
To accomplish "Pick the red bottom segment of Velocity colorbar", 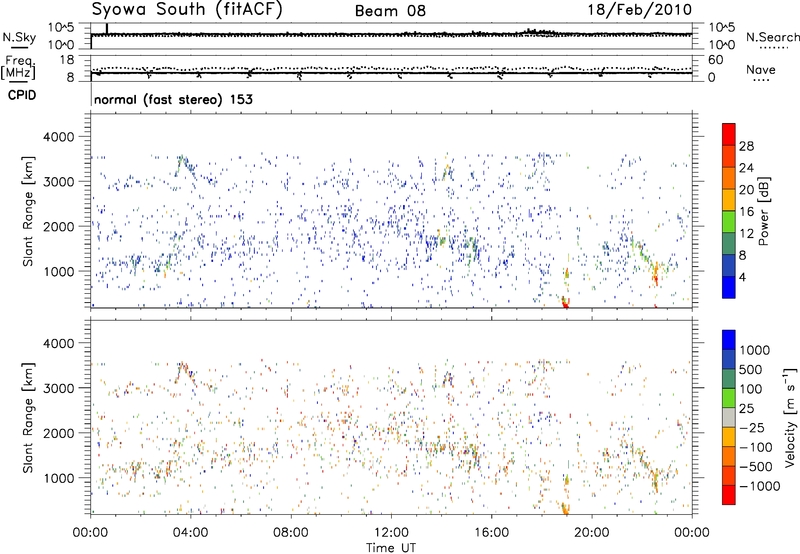I will (729, 495).
